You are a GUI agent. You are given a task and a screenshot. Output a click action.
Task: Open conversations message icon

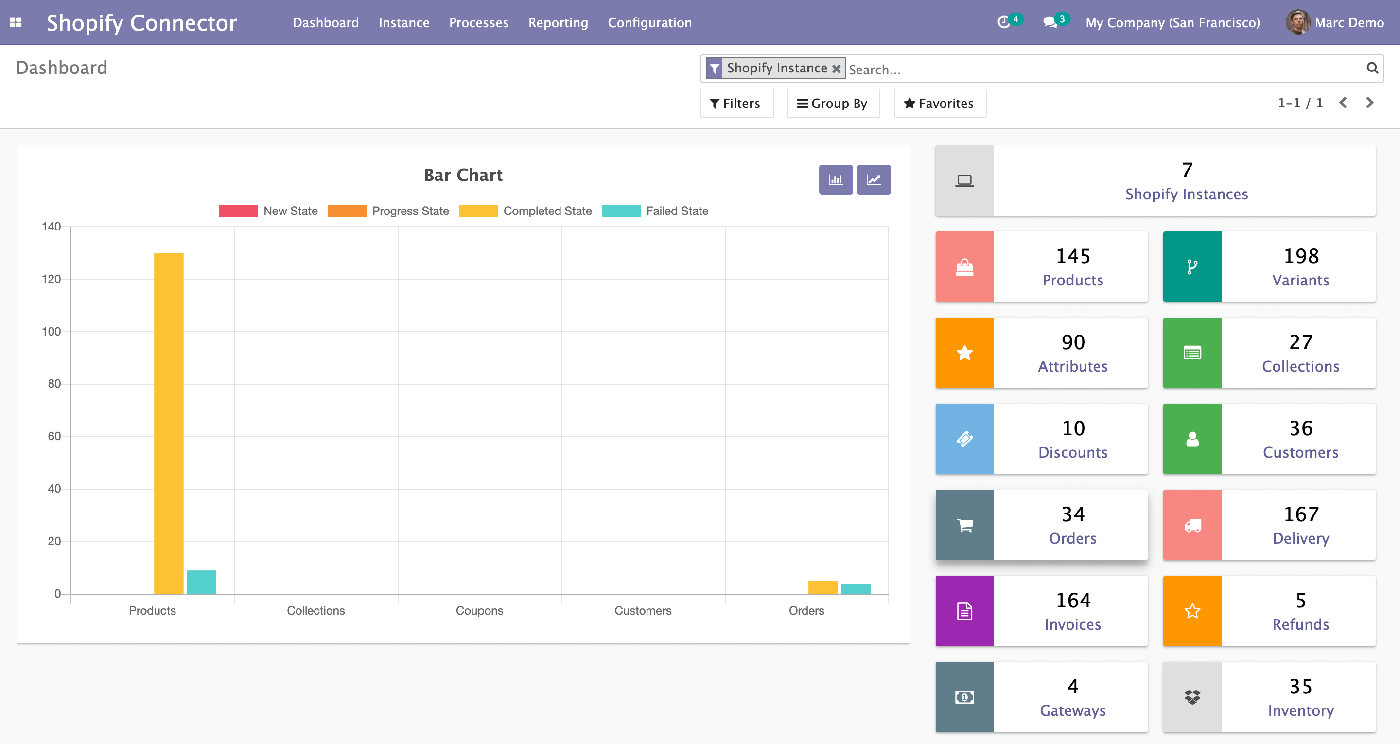(x=1050, y=22)
